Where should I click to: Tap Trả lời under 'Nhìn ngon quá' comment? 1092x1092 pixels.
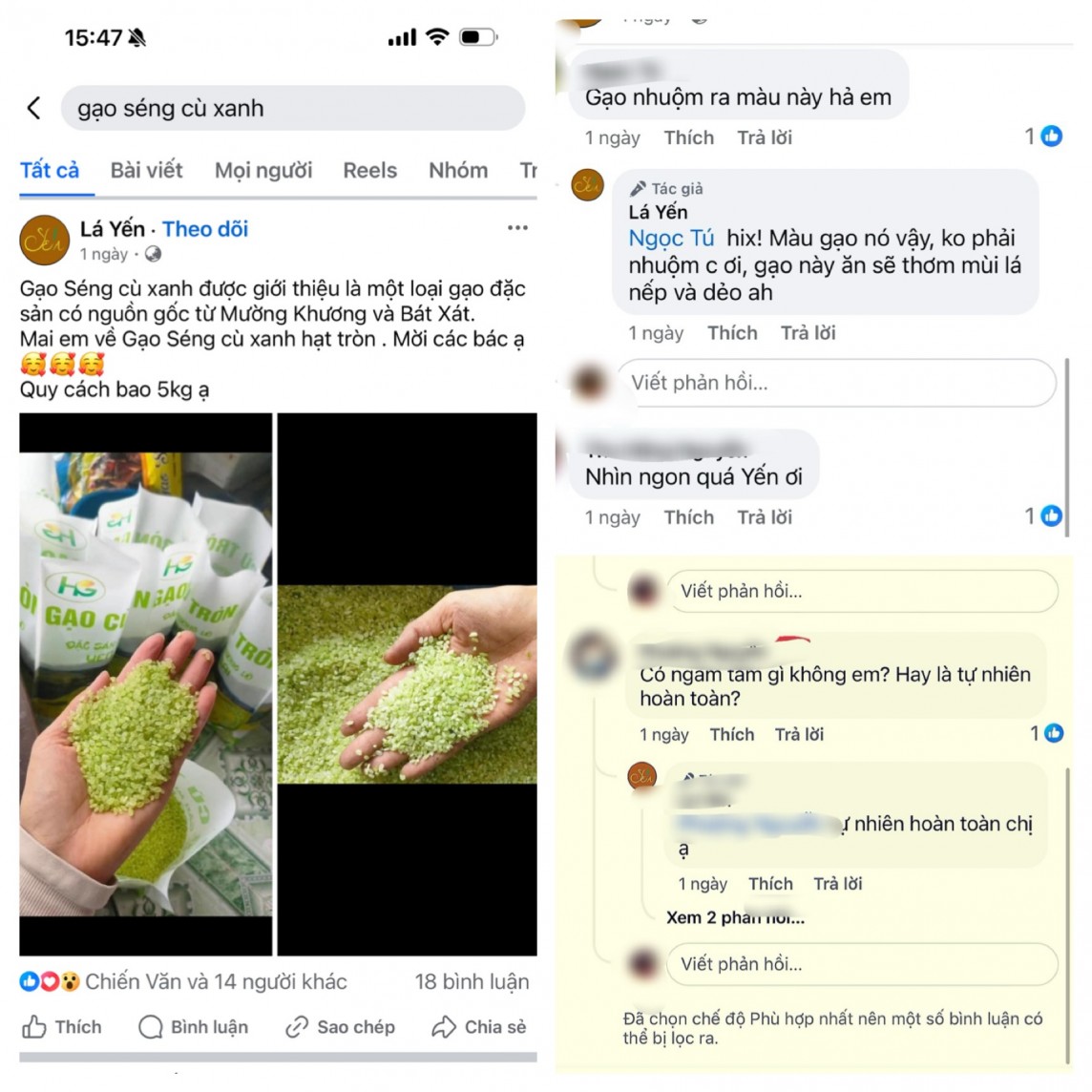765,517
